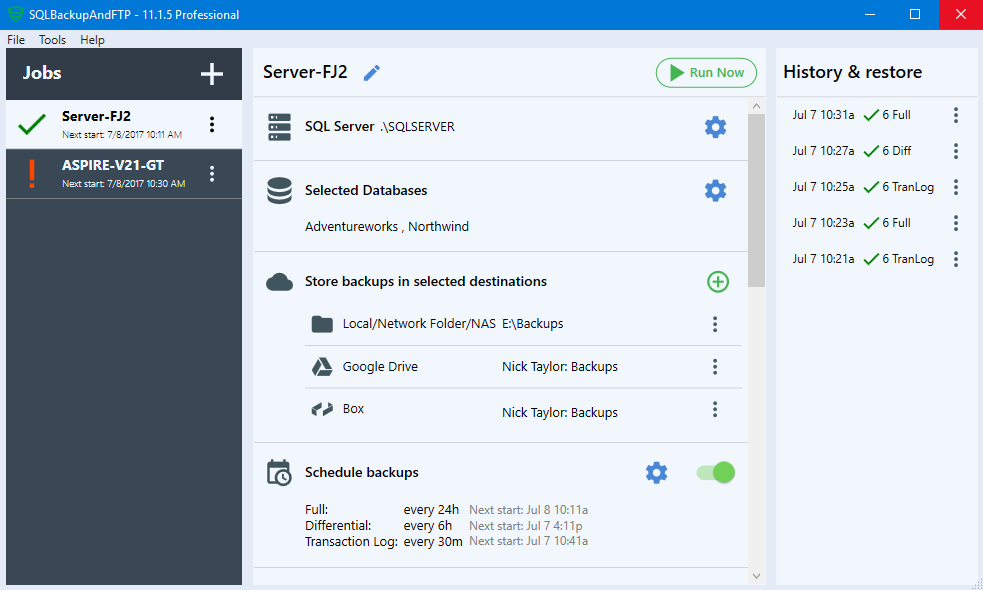
Task: Open Schedule backups settings gear
Action: pyautogui.click(x=656, y=472)
